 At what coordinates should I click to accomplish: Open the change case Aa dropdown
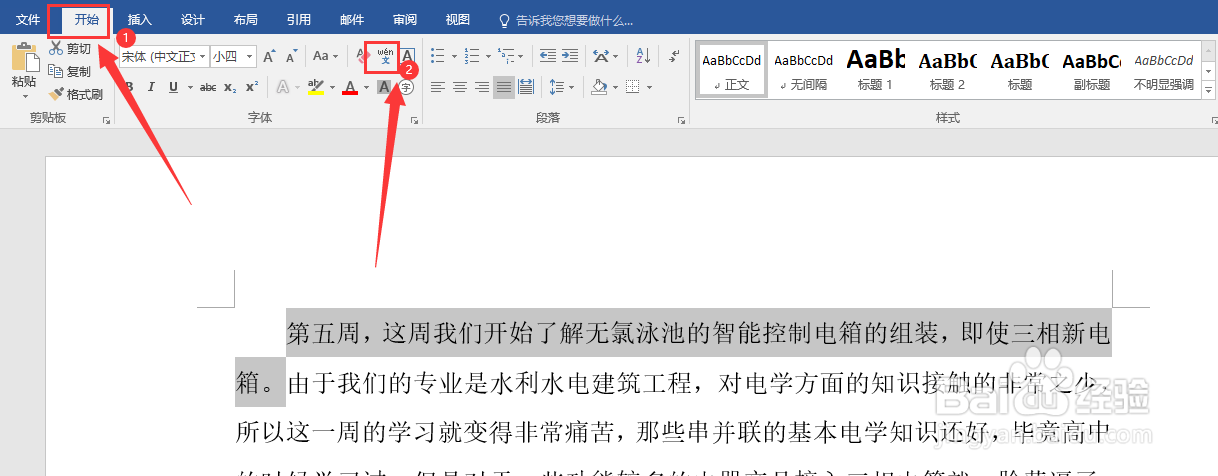pos(326,56)
